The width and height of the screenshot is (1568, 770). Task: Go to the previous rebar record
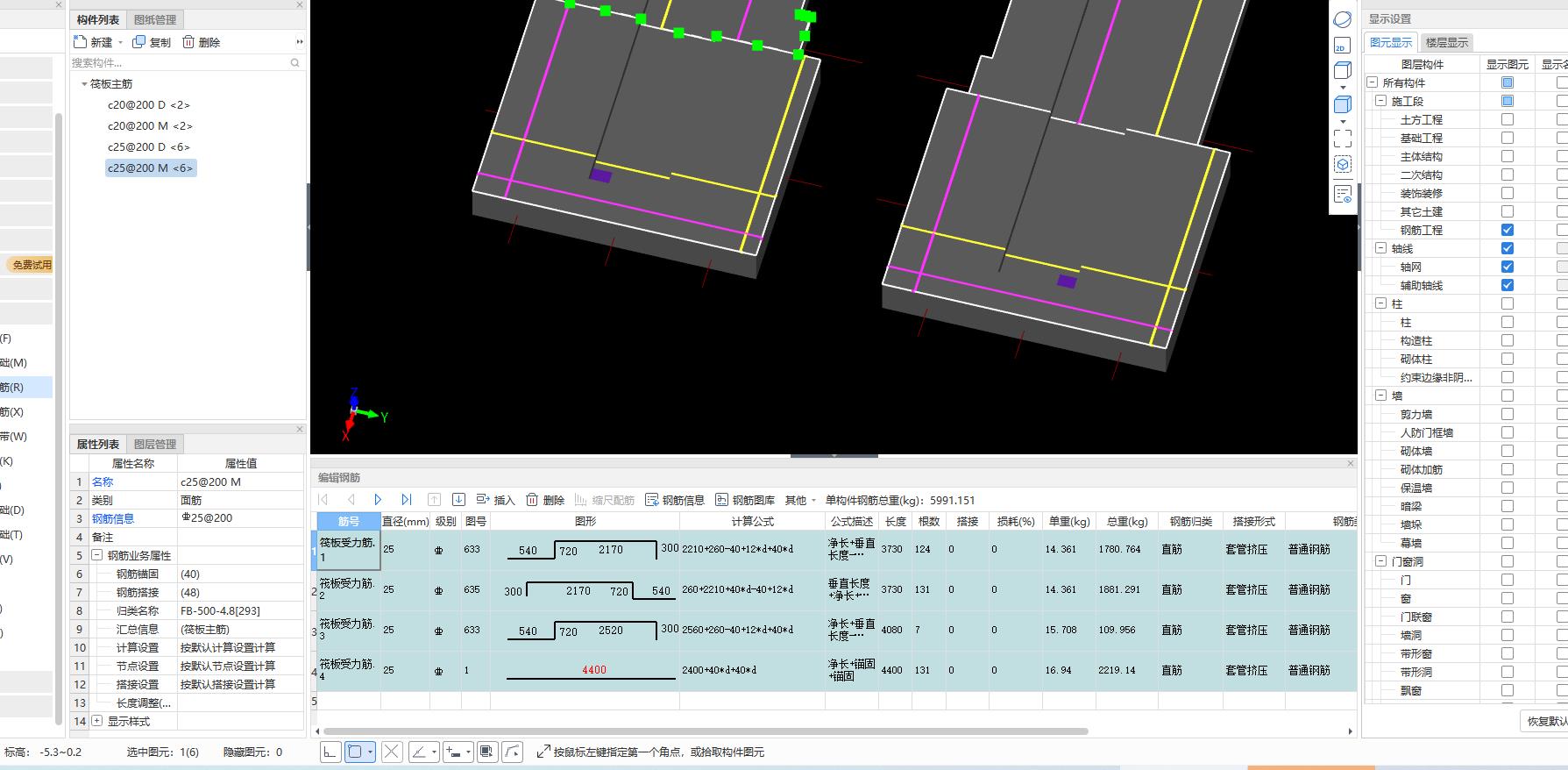pyautogui.click(x=351, y=500)
